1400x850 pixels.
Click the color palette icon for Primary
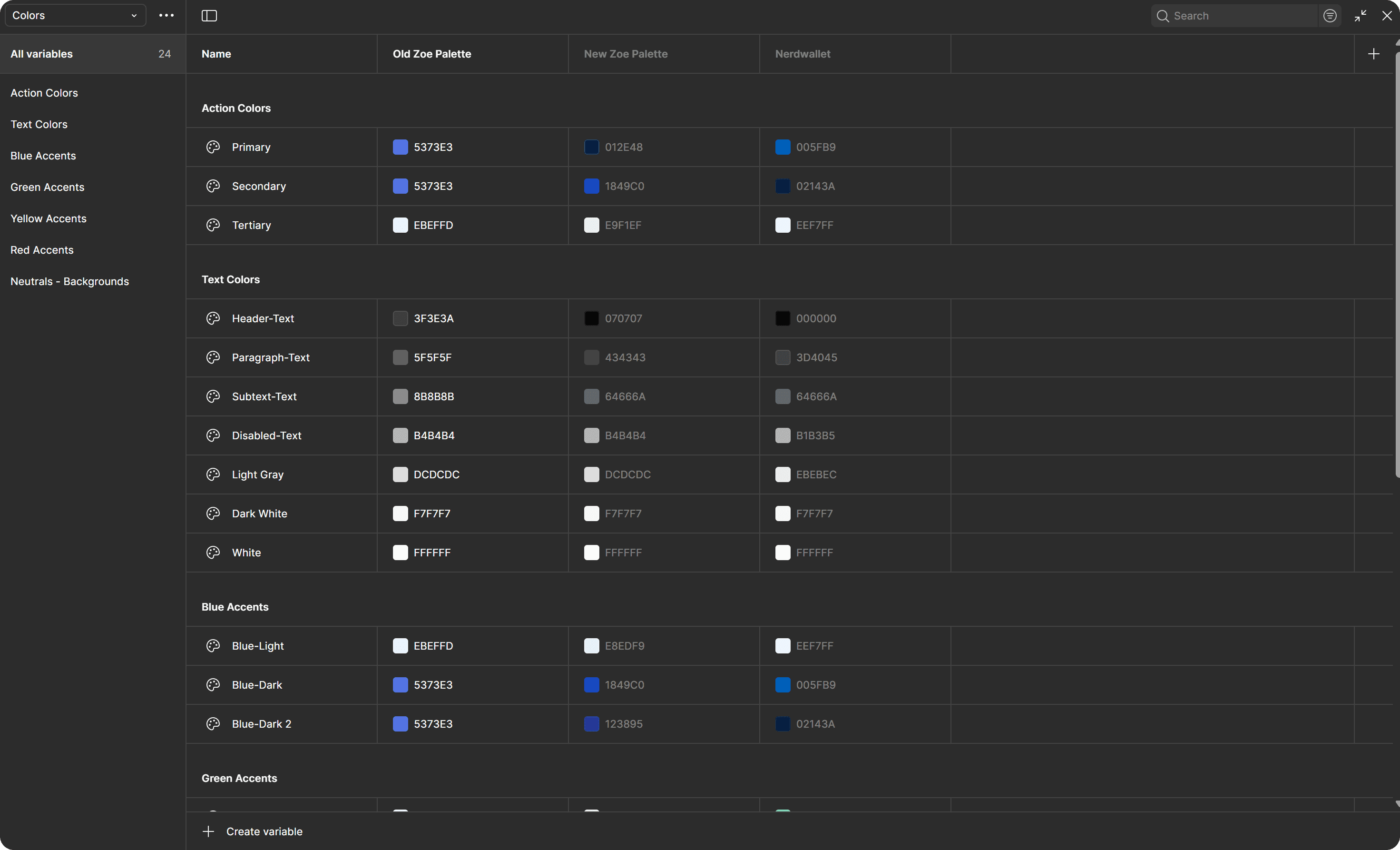[x=213, y=147]
